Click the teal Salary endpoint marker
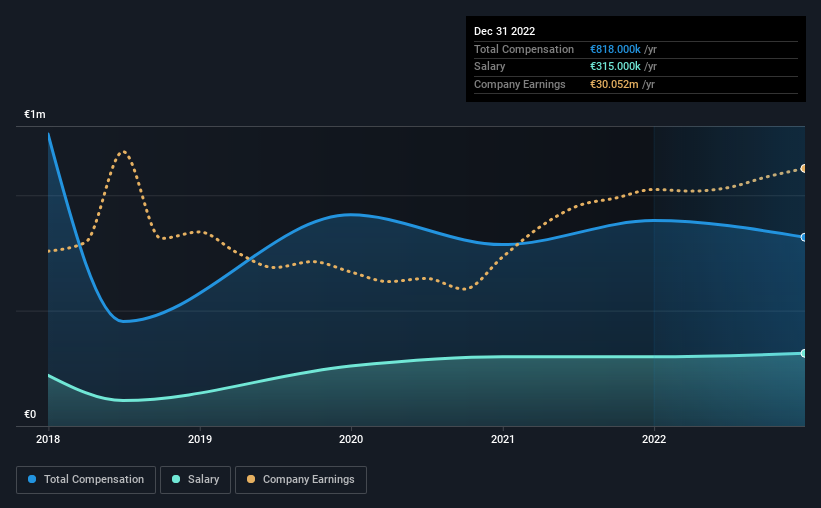Screen dimensions: 821x508 click(x=803, y=354)
